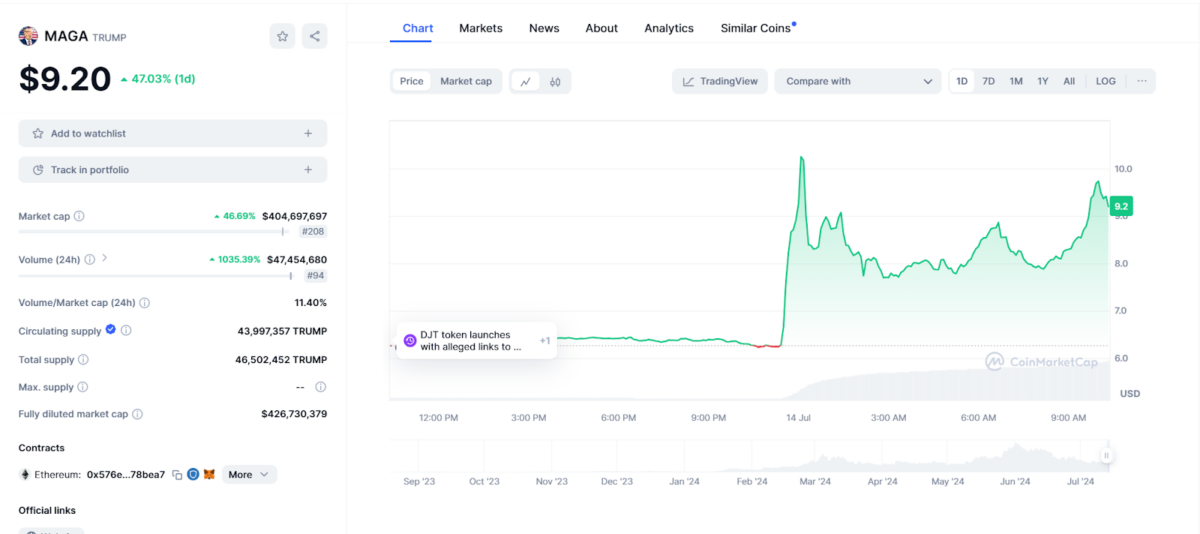Click the $426,730,379 diluted market cap
This screenshot has height=534, width=1200.
(294, 414)
